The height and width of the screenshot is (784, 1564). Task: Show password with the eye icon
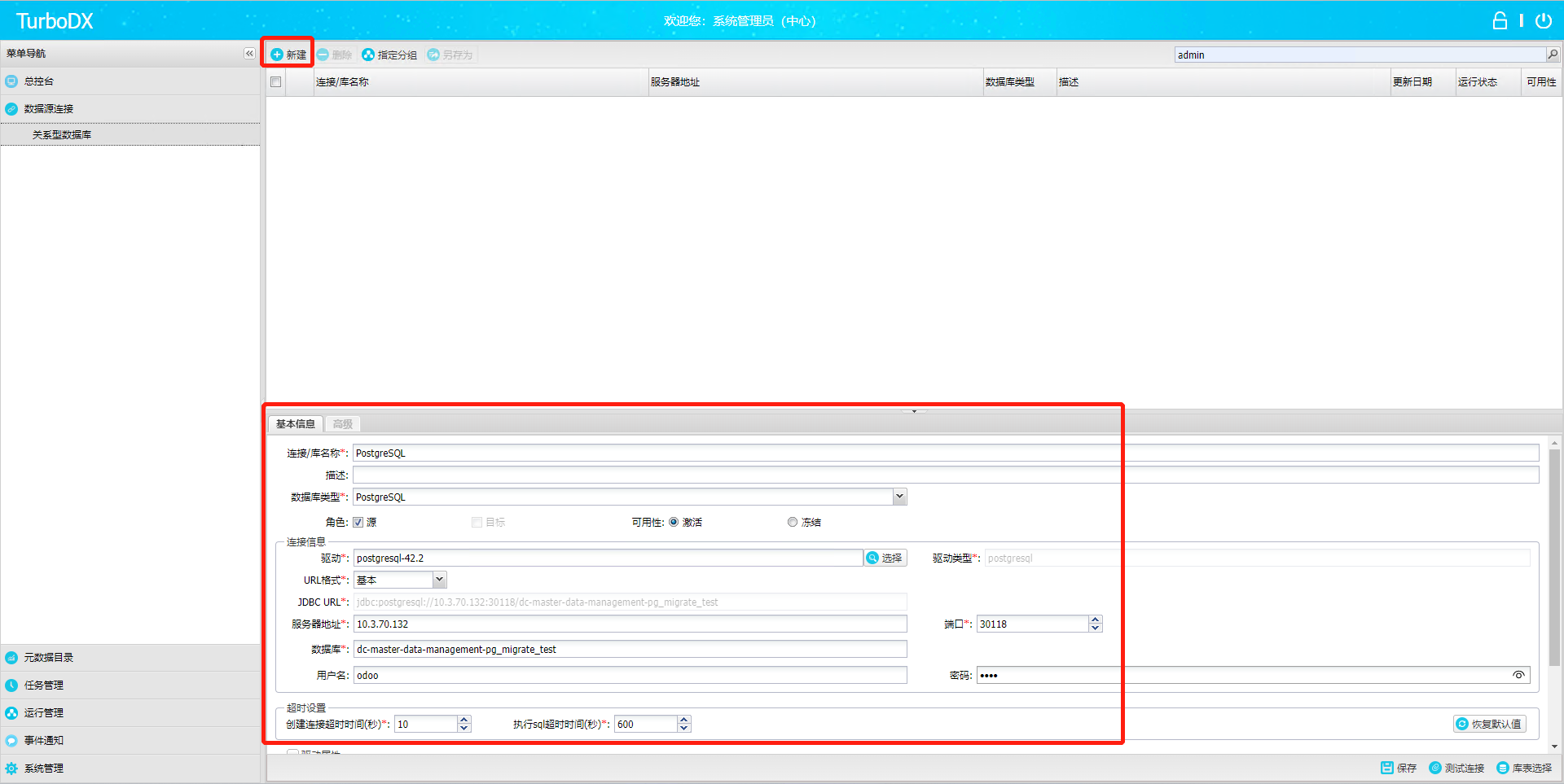tap(1518, 675)
